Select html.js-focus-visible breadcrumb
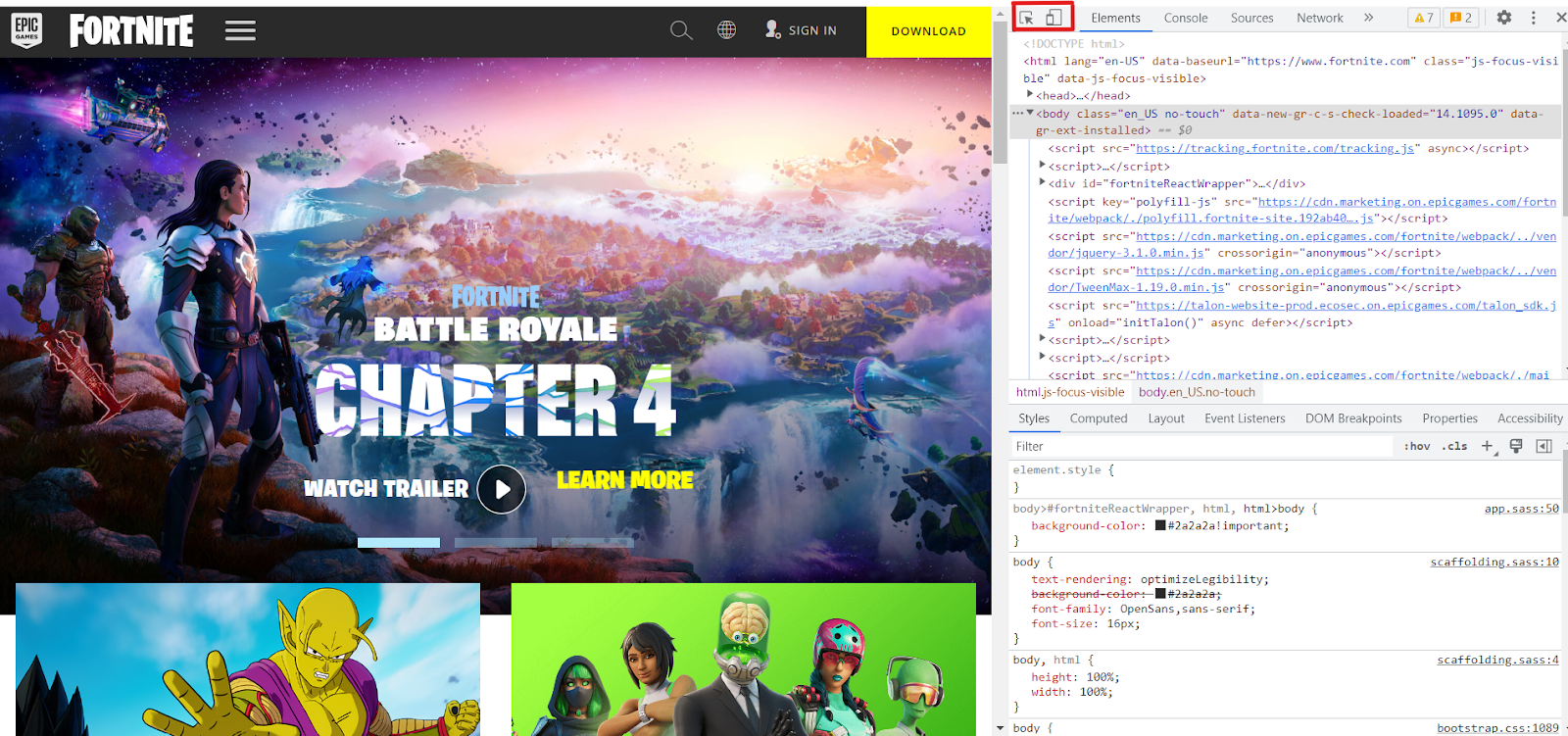The image size is (1568, 736). coord(1070,392)
